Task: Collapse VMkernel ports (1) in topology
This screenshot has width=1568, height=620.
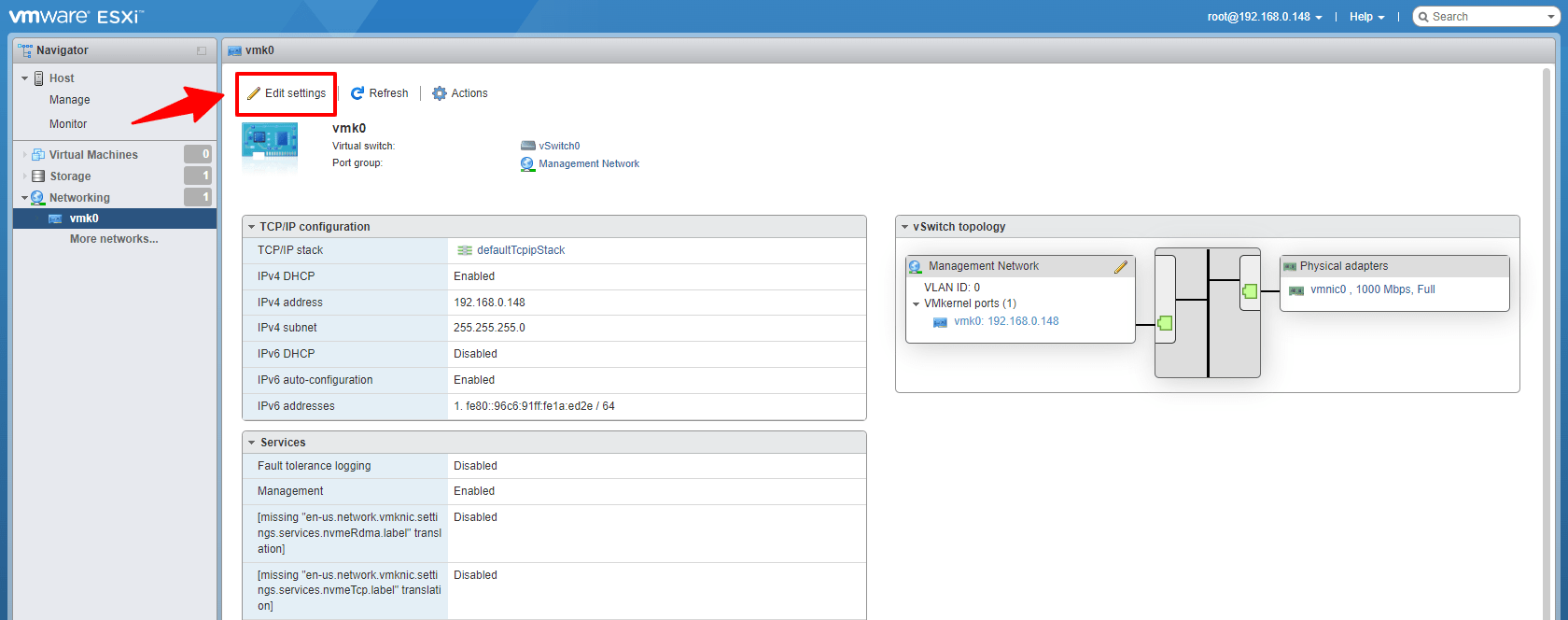Action: coord(916,304)
